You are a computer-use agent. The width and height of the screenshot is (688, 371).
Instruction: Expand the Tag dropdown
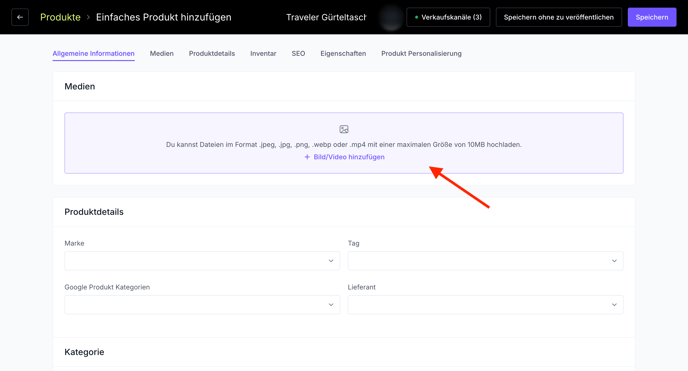pyautogui.click(x=485, y=261)
